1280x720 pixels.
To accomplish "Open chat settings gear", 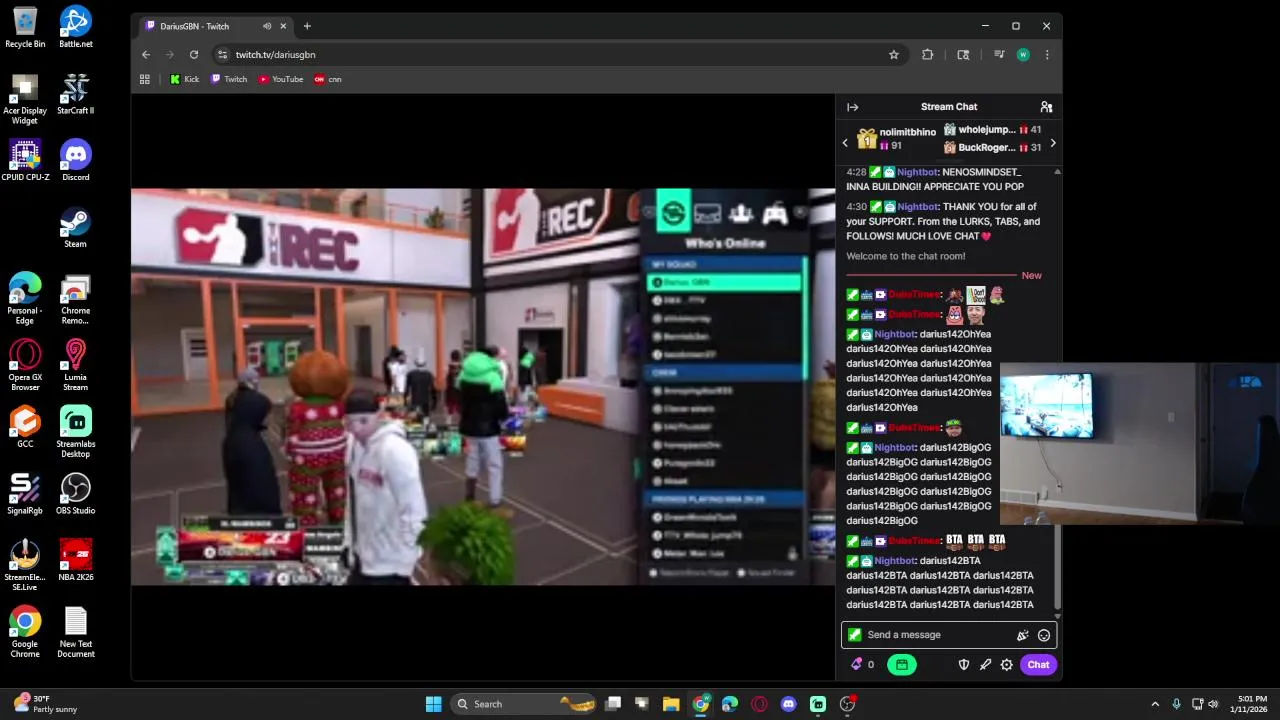I will 1006,664.
